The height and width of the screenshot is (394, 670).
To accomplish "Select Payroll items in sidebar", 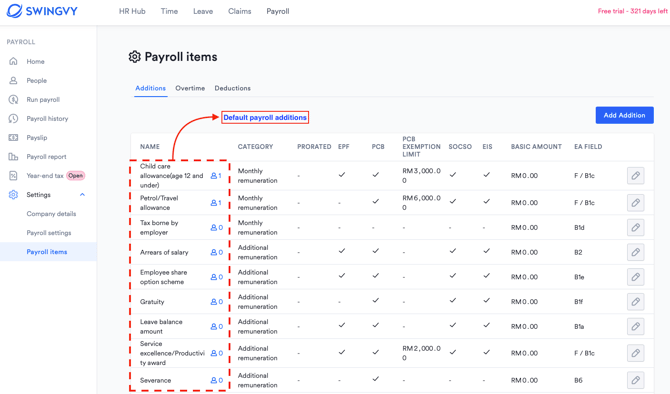I will (x=48, y=252).
